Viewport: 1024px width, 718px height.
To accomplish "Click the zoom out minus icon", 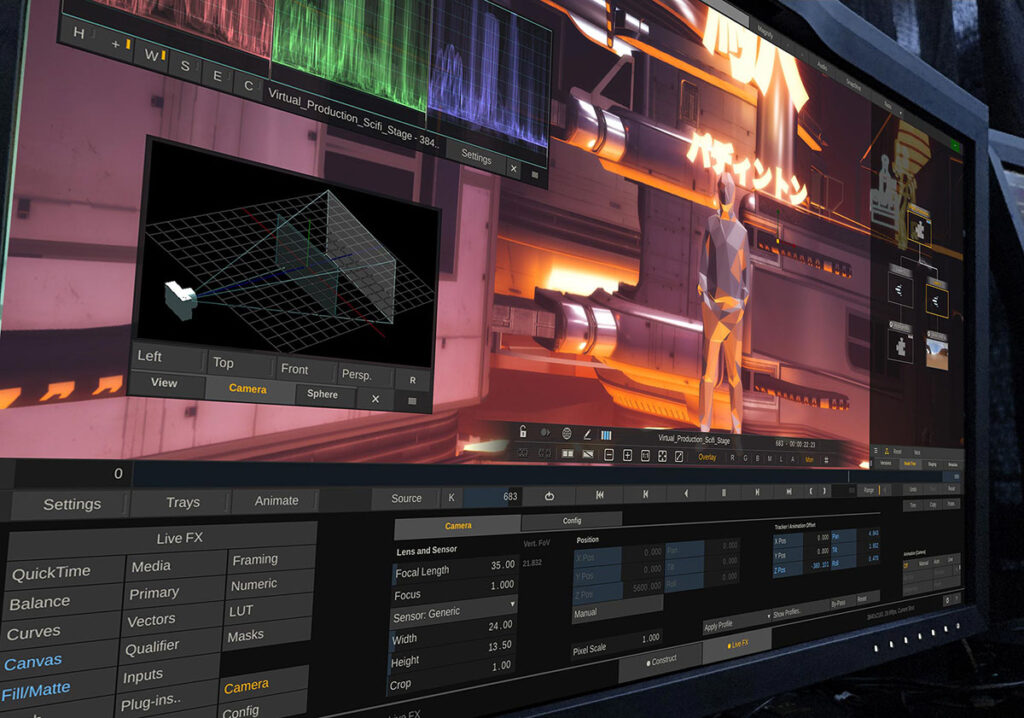I will pos(610,455).
